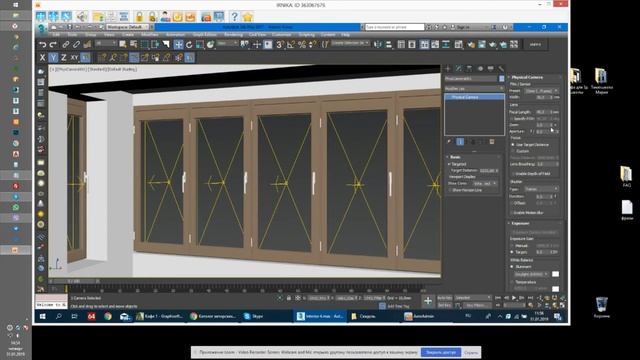Click the Pin Stack icon under modifier list
This screenshot has width=640, height=360.
449,142
